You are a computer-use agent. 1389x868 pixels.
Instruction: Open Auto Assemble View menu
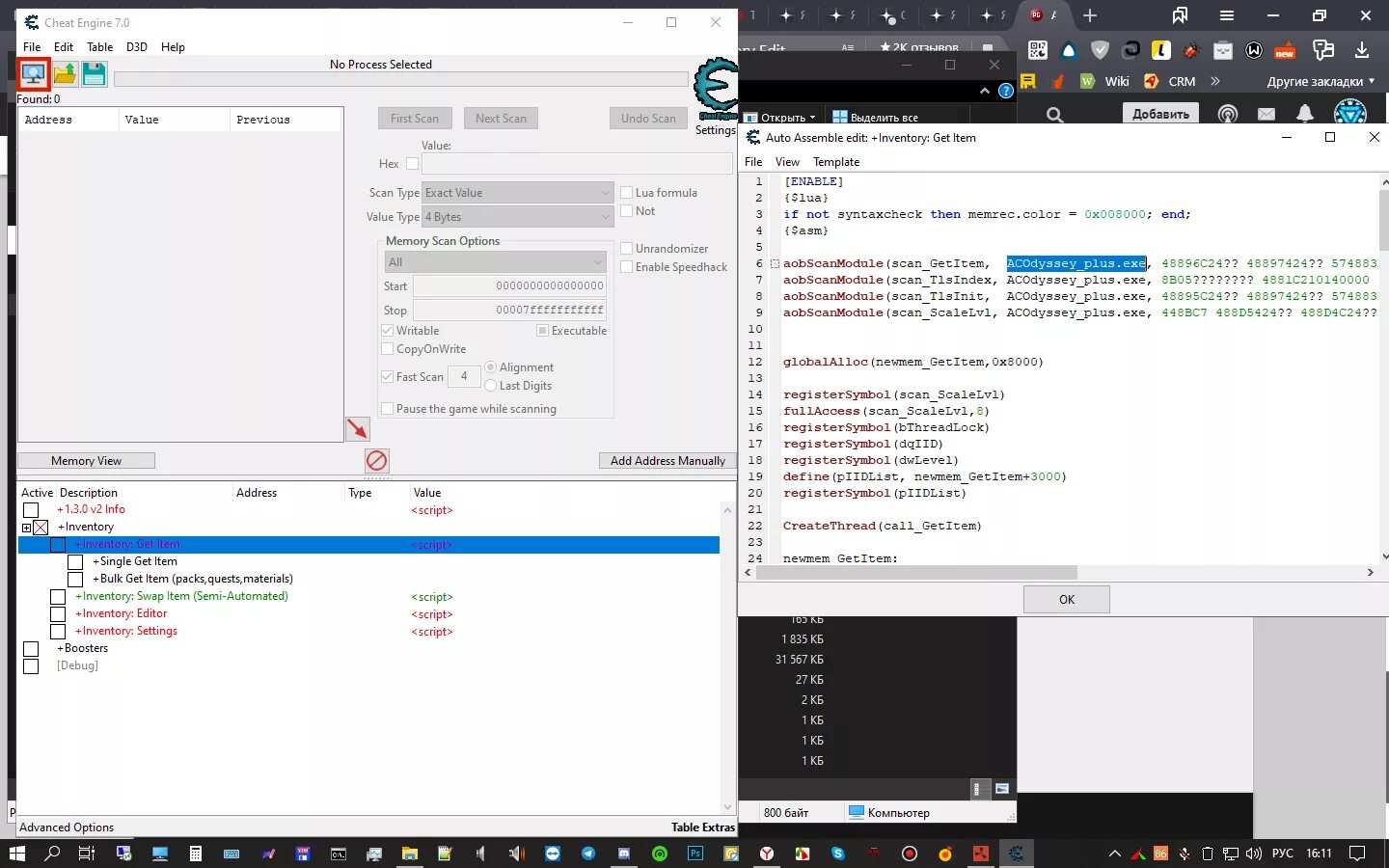click(787, 162)
